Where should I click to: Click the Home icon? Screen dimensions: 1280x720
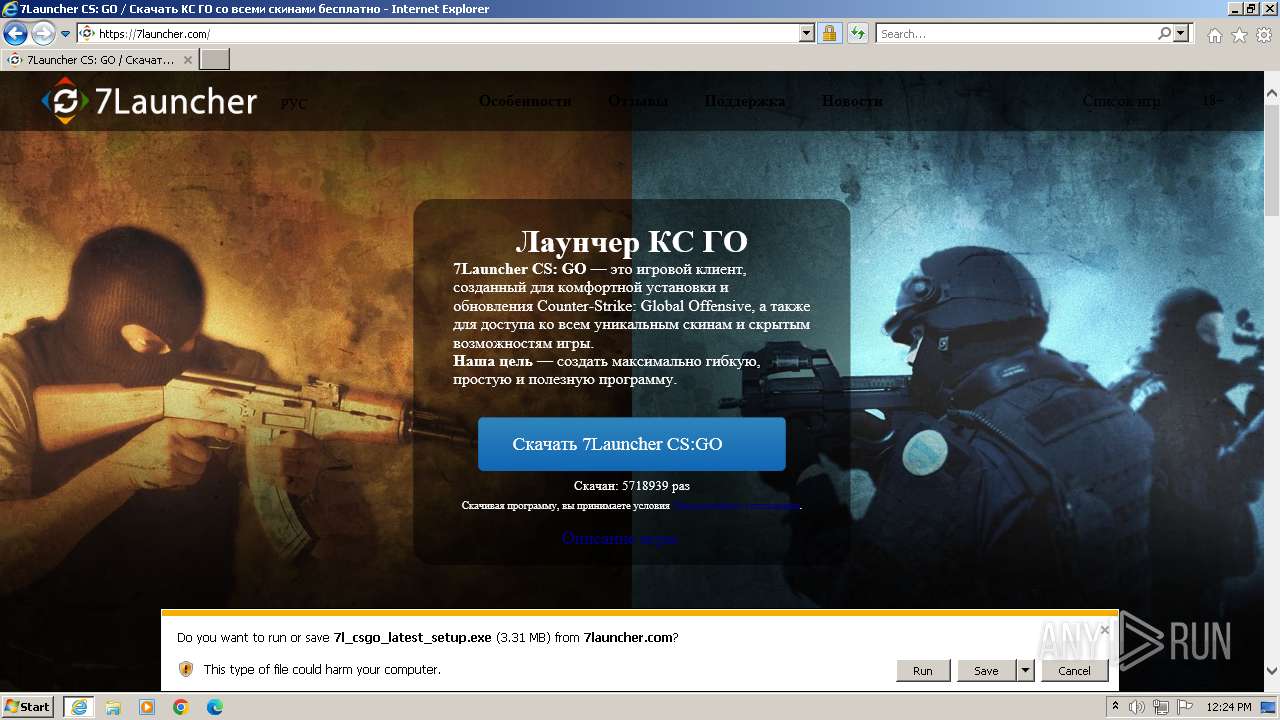point(1214,35)
